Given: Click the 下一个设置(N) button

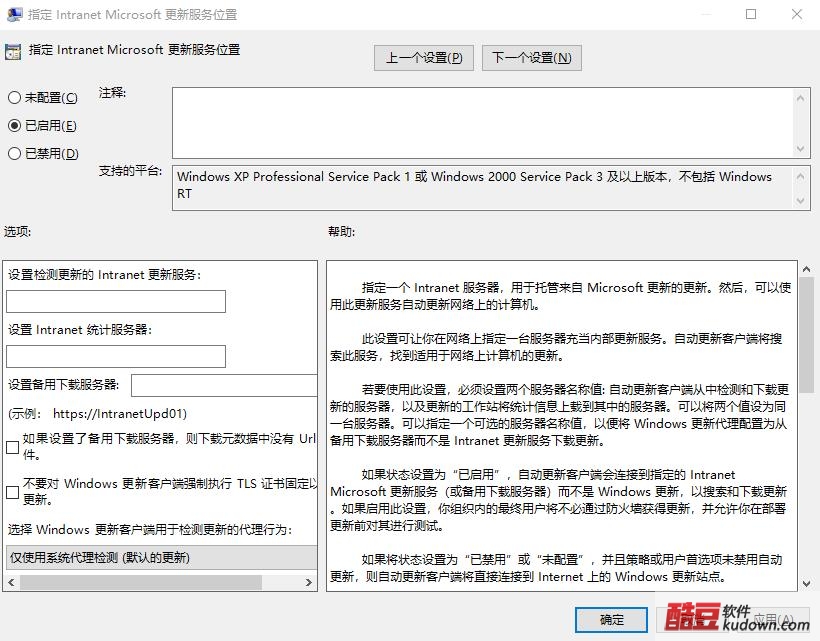Looking at the screenshot, I should [531, 58].
